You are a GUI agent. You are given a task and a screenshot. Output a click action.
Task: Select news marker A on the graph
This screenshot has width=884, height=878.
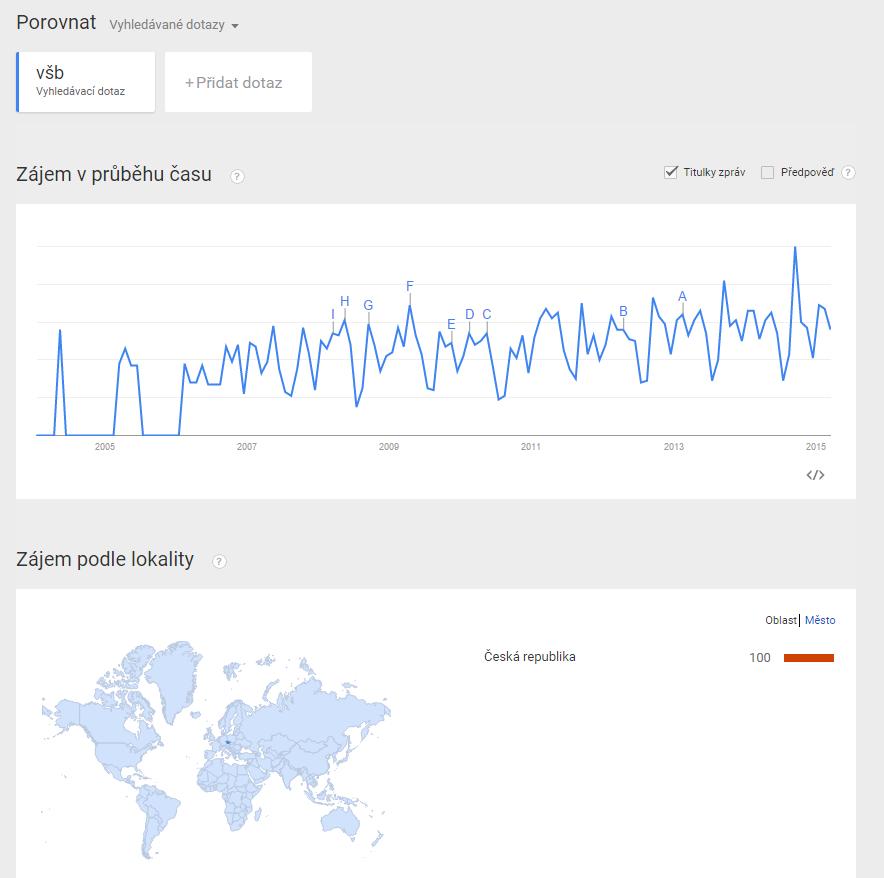[683, 296]
